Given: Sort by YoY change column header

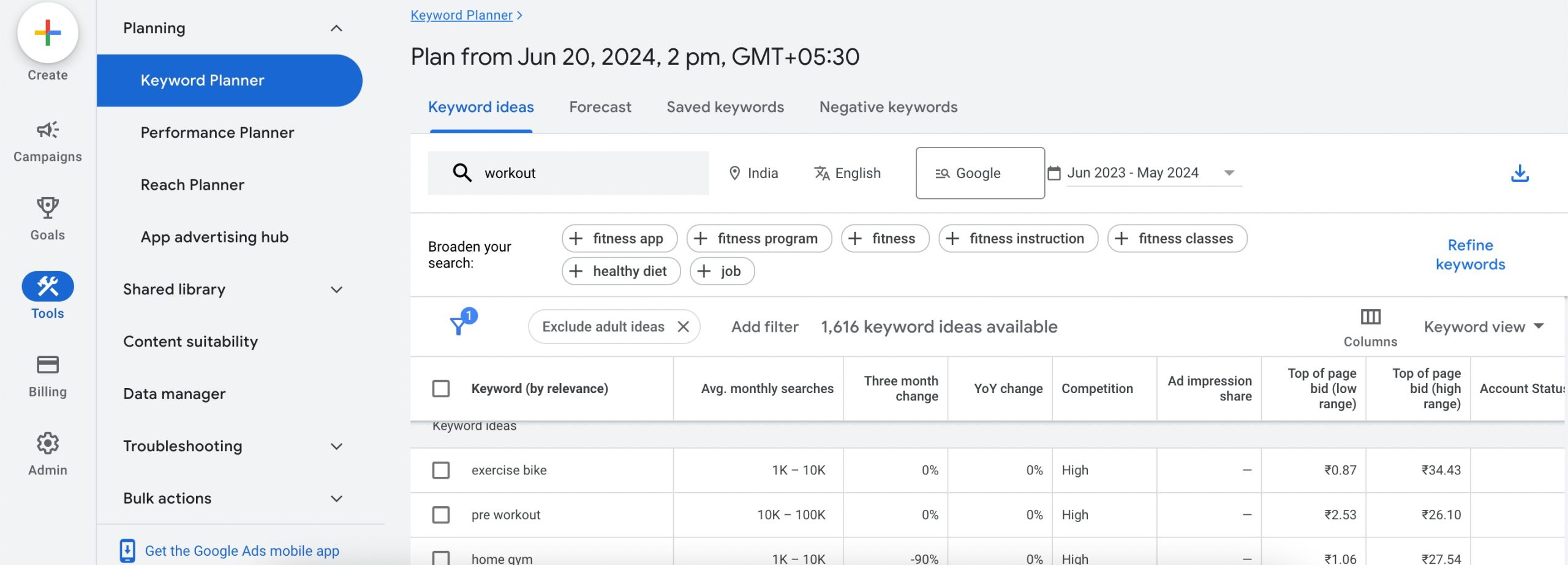Looking at the screenshot, I should 1008,389.
